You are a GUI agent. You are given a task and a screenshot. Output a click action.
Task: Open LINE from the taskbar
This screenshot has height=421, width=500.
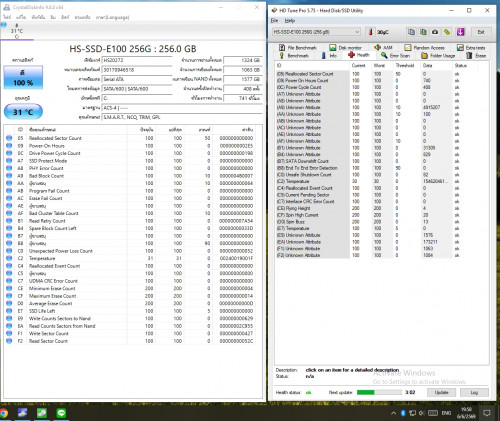click(x=61, y=413)
